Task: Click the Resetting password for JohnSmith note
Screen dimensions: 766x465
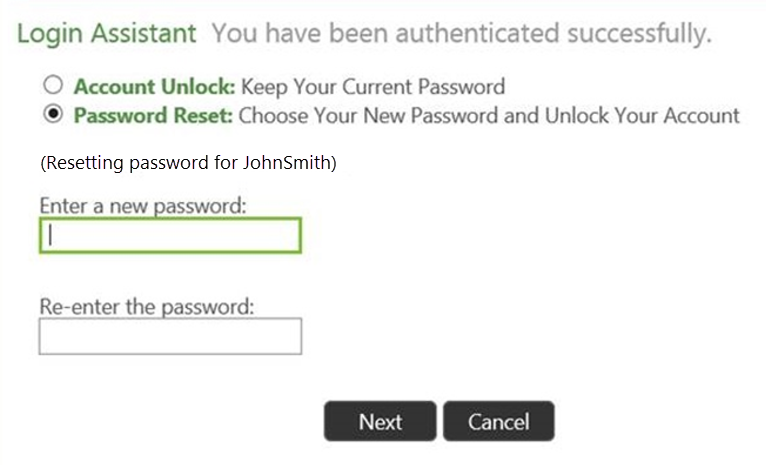Action: (188, 163)
